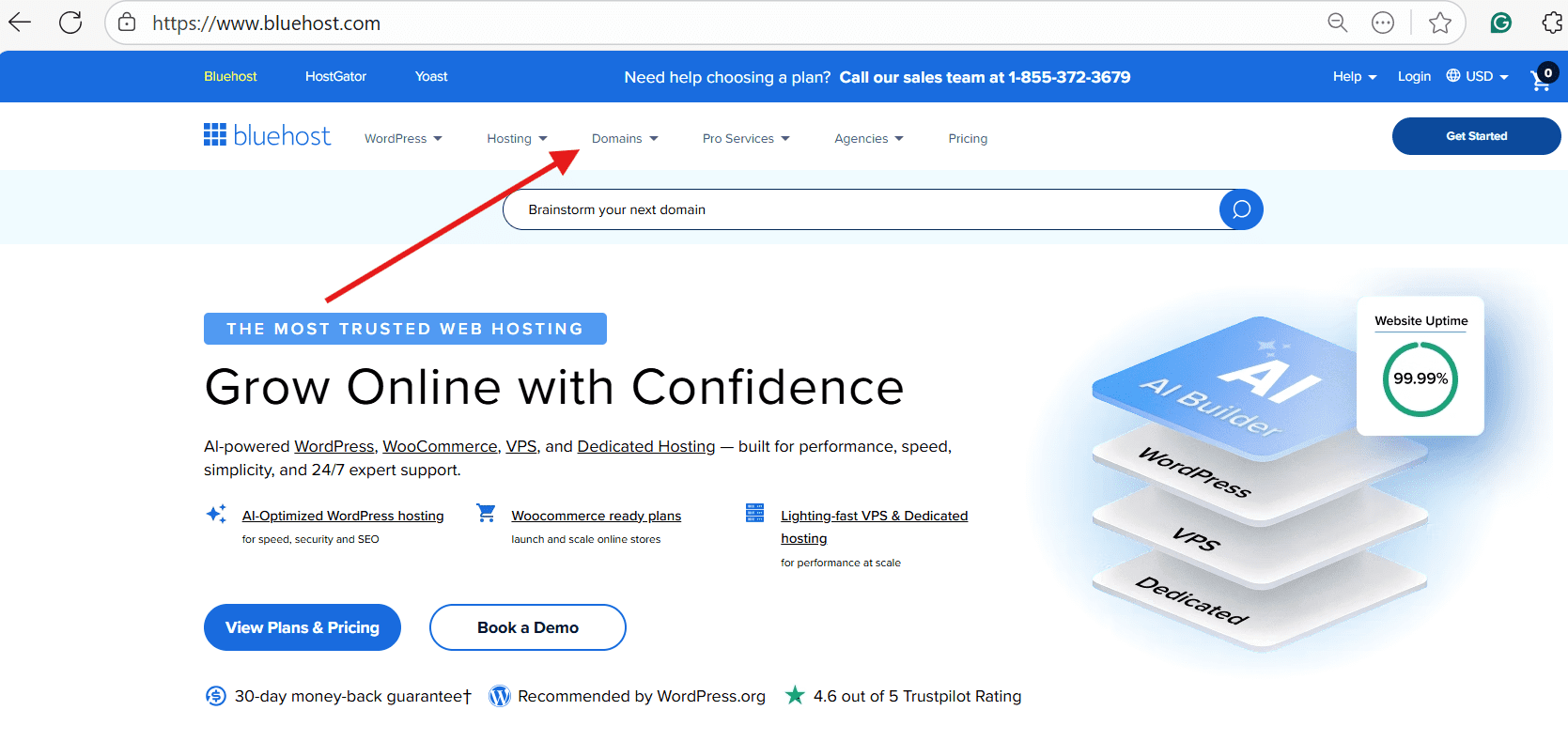Open AI-Optimized WordPress hosting link
The image size is (1568, 741).
343,516
